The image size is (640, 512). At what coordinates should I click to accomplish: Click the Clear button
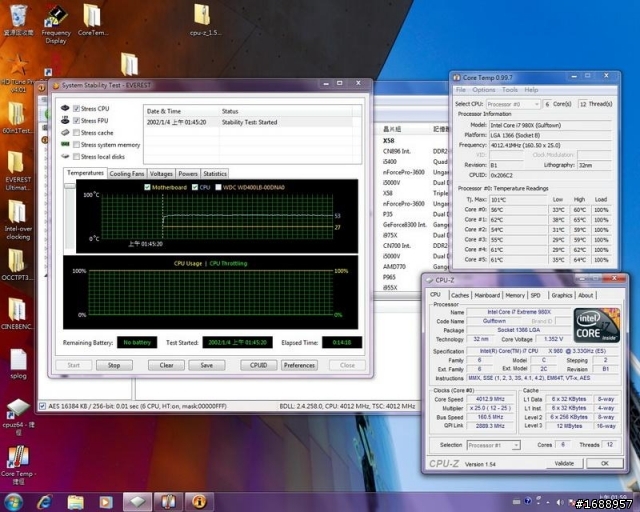tap(166, 365)
